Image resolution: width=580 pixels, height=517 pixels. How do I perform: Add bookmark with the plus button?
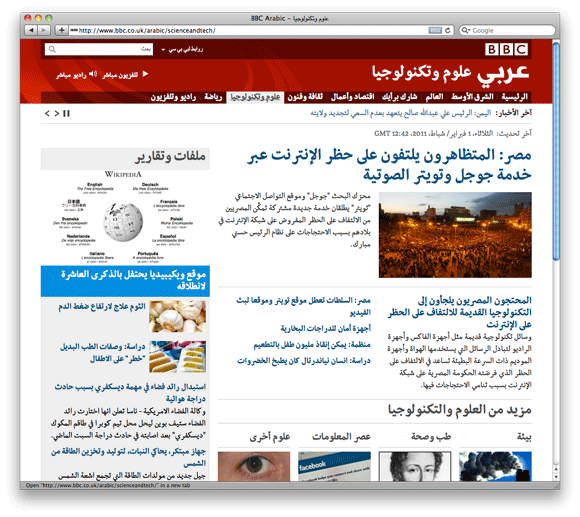click(61, 30)
